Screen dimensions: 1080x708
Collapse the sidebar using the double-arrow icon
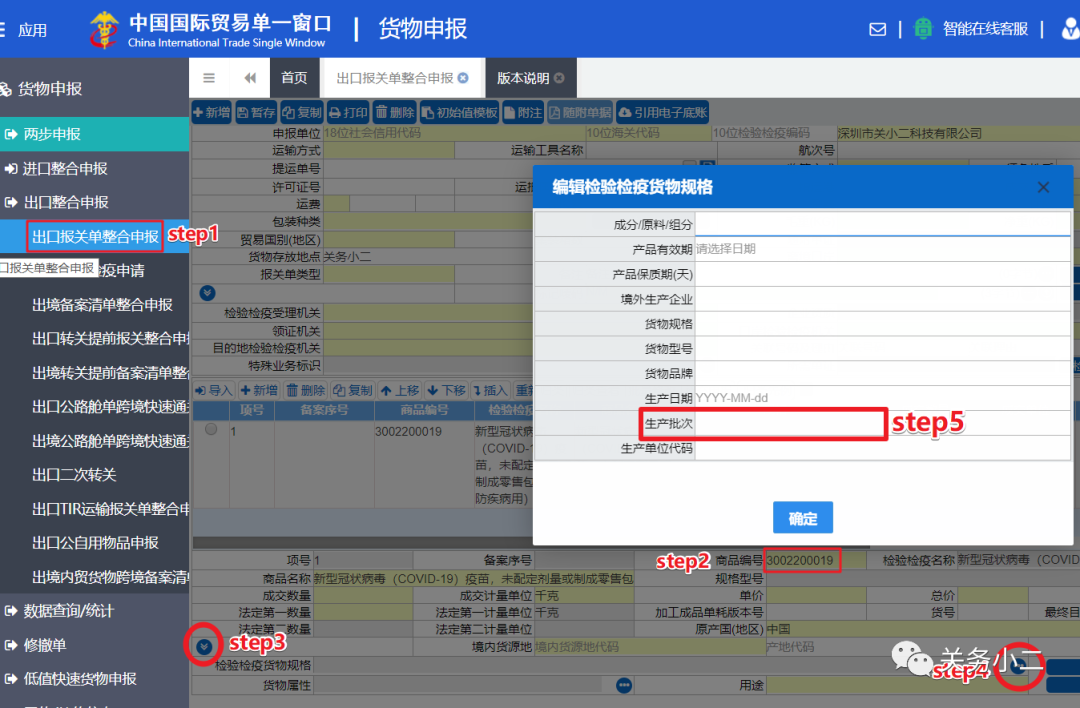pos(250,77)
